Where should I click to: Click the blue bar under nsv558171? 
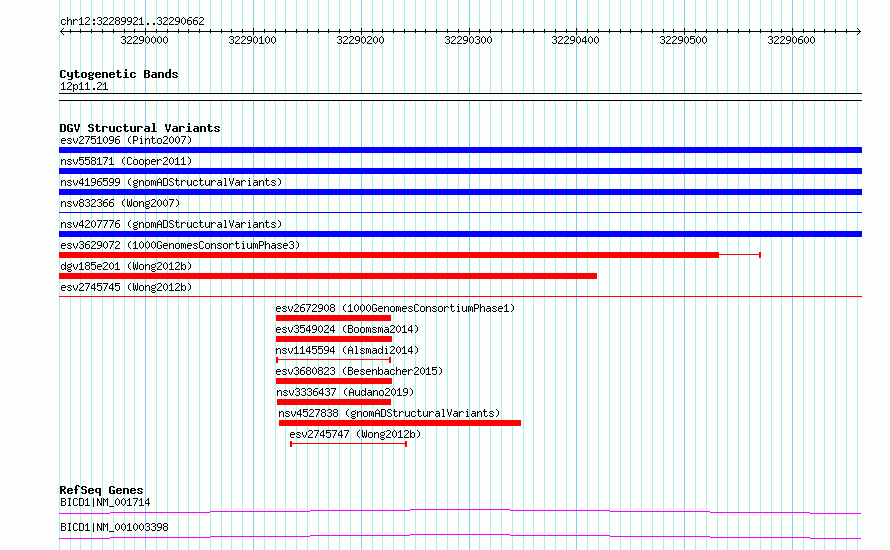pyautogui.click(x=460, y=171)
